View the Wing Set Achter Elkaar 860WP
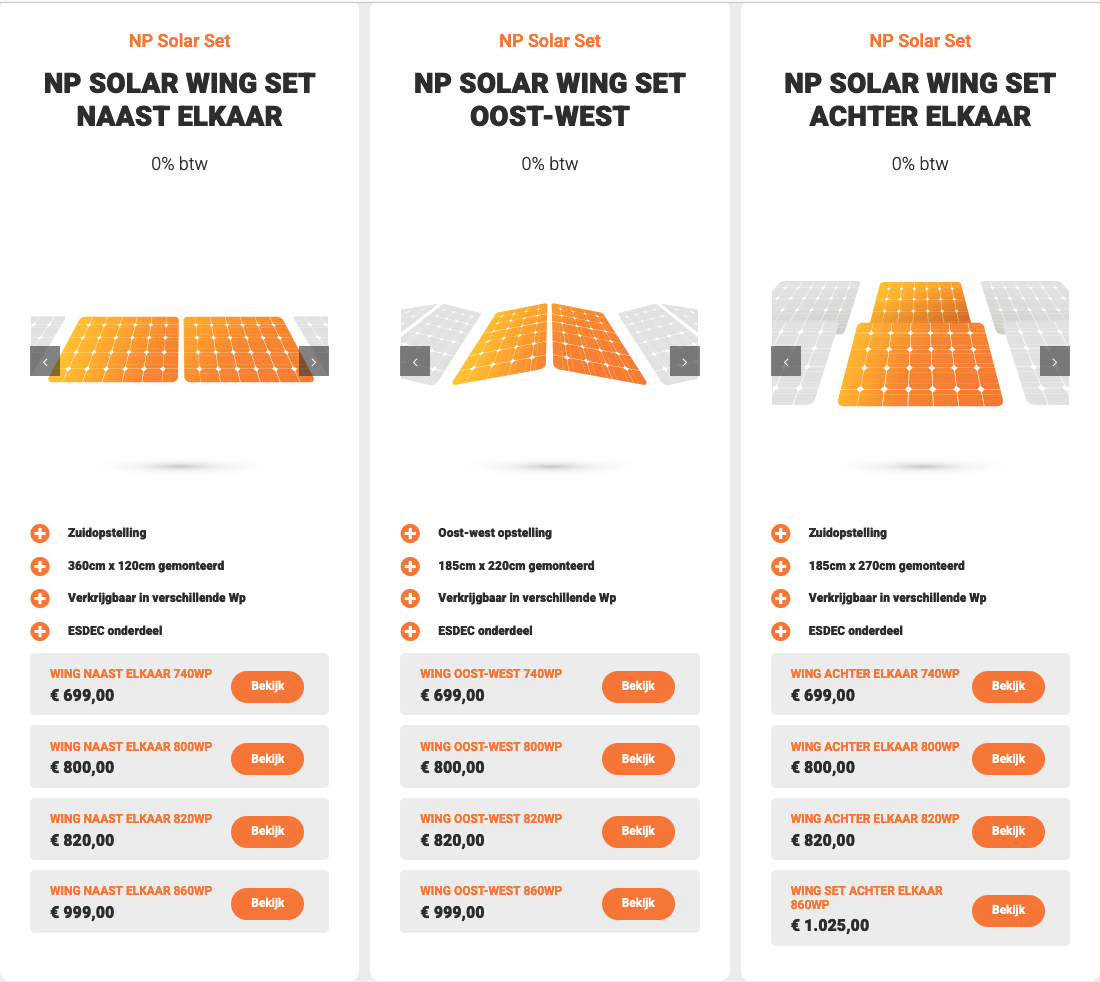The height and width of the screenshot is (982, 1100). (x=1008, y=910)
